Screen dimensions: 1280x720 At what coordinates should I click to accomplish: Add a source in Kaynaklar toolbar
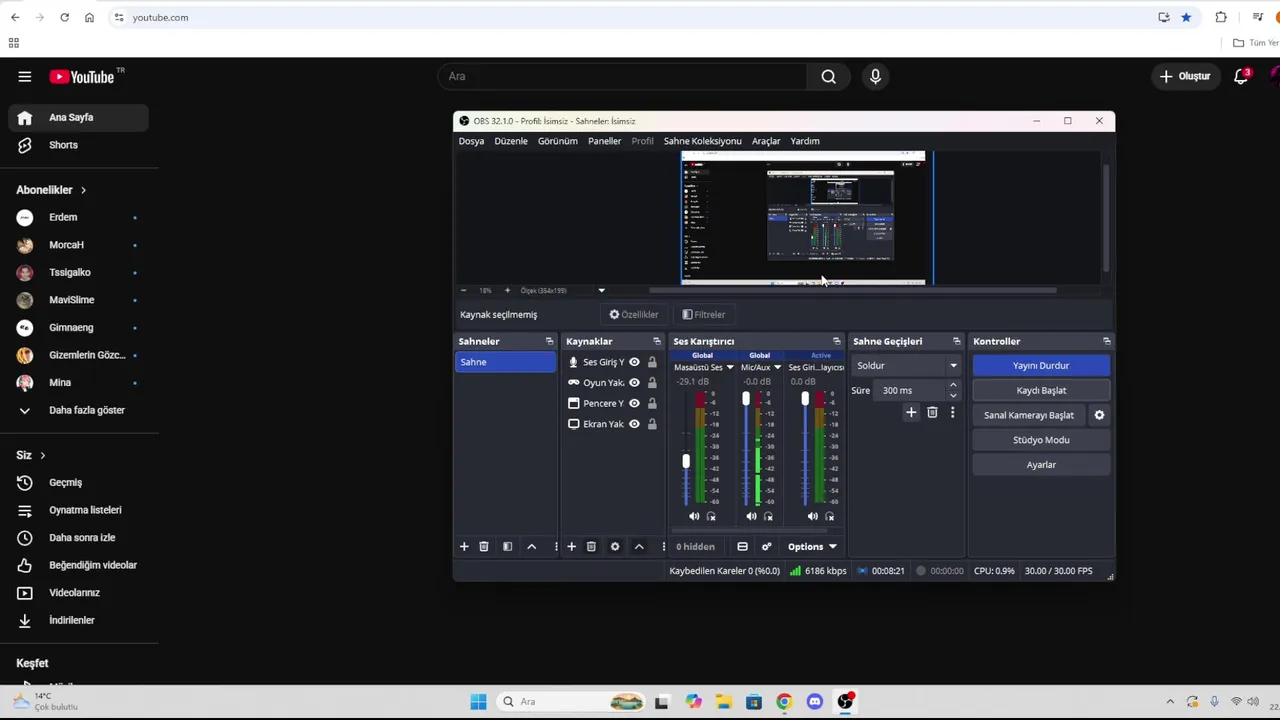point(571,546)
